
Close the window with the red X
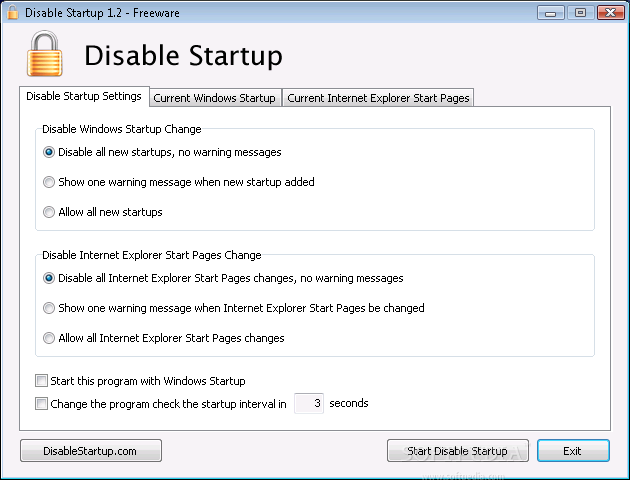(610, 12)
